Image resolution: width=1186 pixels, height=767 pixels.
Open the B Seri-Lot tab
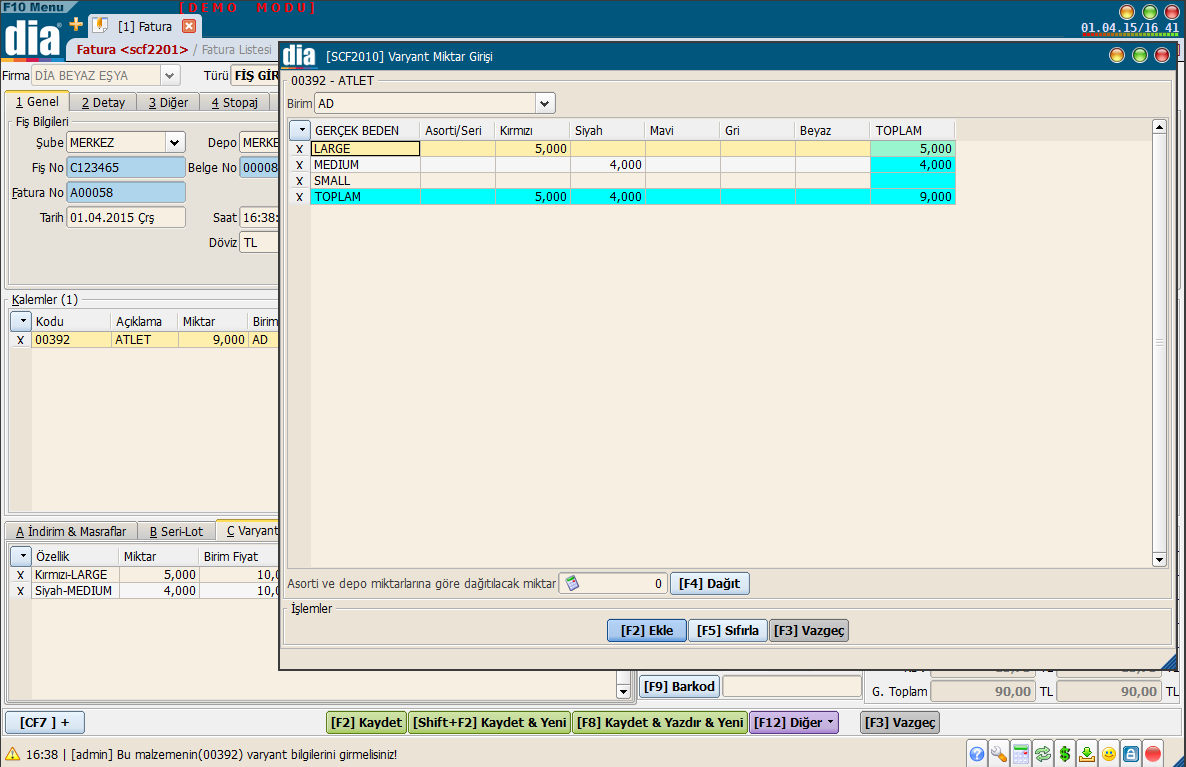click(176, 531)
